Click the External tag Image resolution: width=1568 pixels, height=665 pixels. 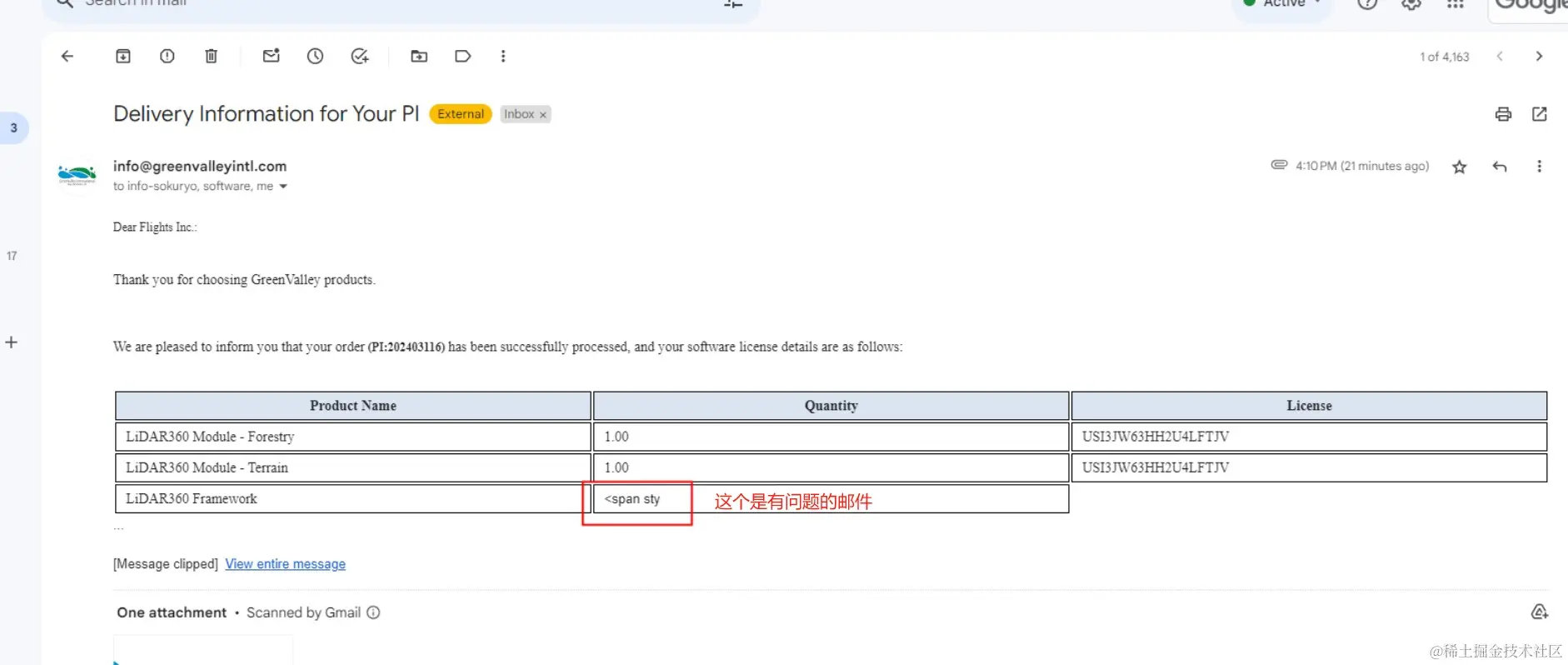point(461,114)
